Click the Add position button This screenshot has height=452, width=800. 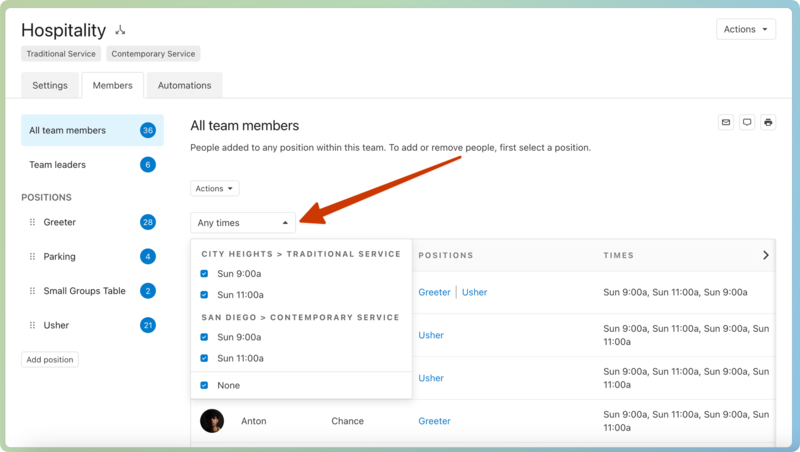pyautogui.click(x=49, y=359)
